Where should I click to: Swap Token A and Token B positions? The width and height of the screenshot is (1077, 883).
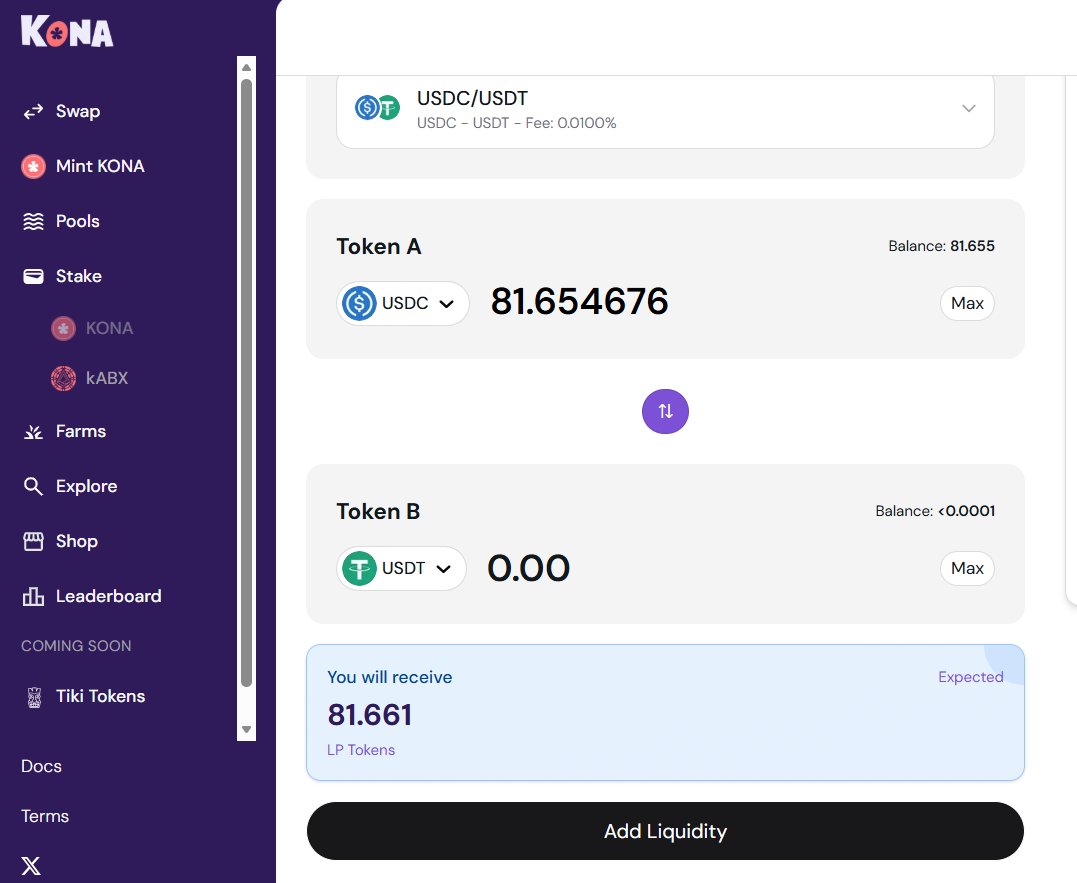pos(665,411)
